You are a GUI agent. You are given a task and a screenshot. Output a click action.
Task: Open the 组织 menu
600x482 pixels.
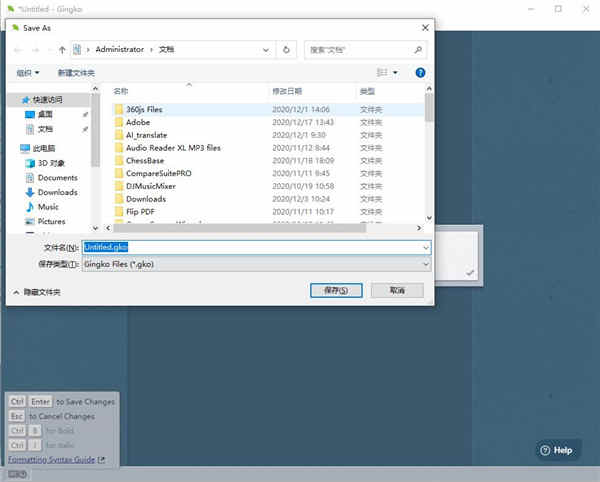(x=28, y=73)
